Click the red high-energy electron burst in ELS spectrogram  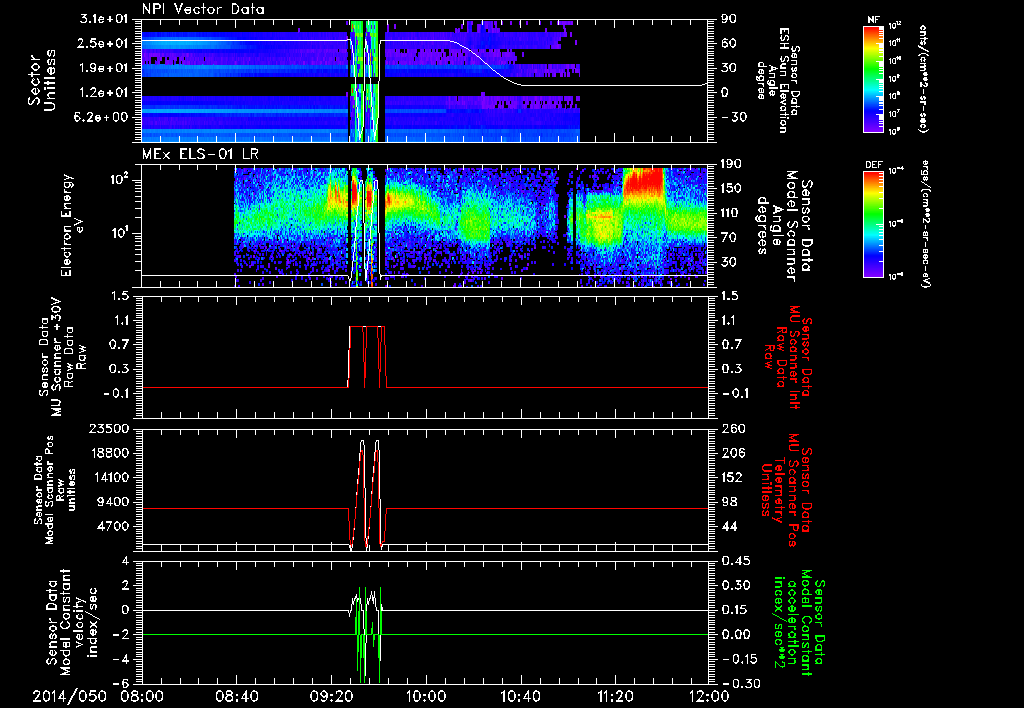coord(643,182)
